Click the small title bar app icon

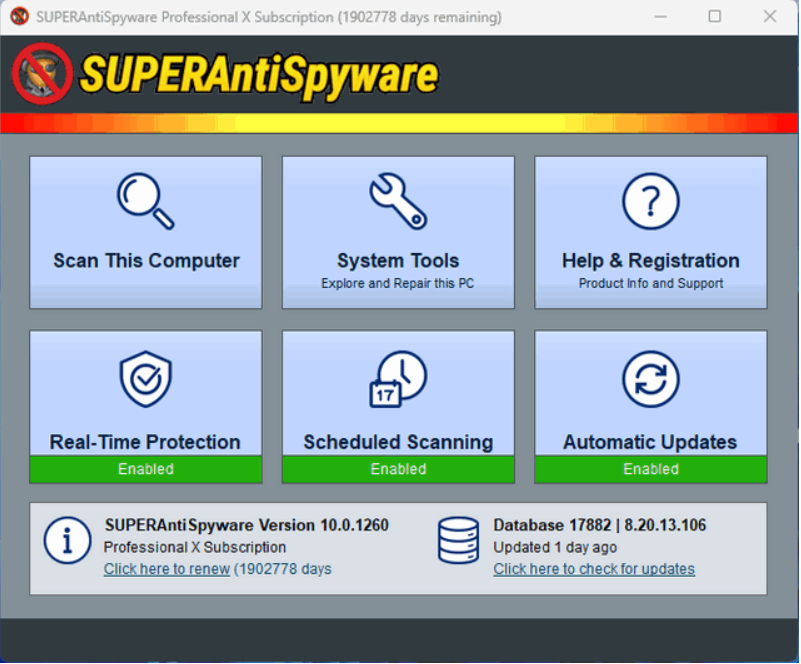pos(19,16)
